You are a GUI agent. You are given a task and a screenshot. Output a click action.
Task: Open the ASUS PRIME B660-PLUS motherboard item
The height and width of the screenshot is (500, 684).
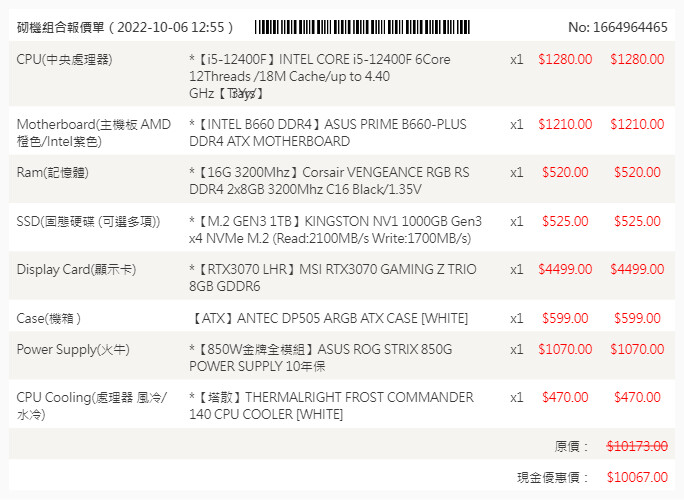point(328,133)
